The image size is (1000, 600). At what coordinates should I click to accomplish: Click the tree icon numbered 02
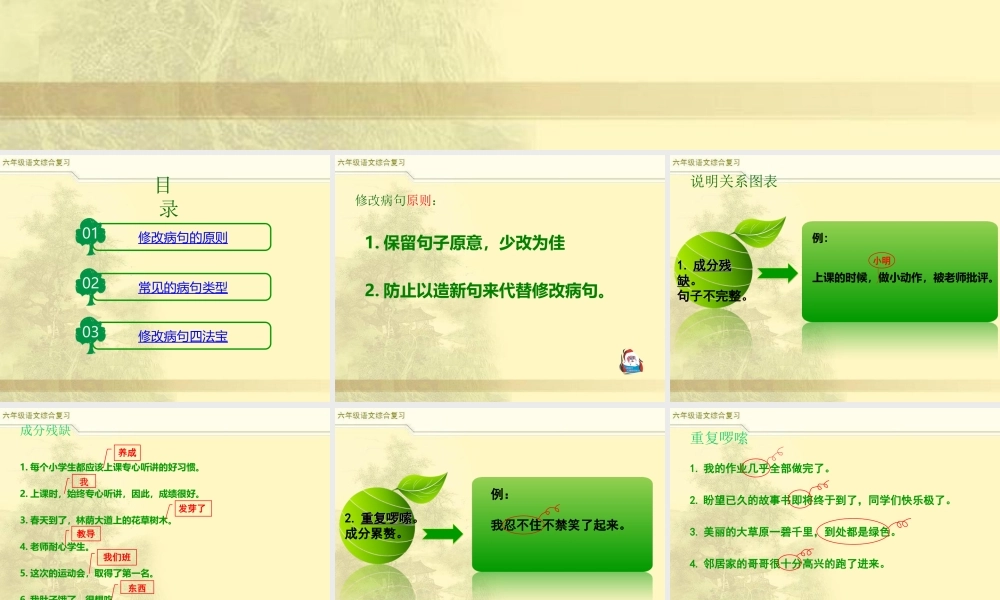[x=90, y=286]
